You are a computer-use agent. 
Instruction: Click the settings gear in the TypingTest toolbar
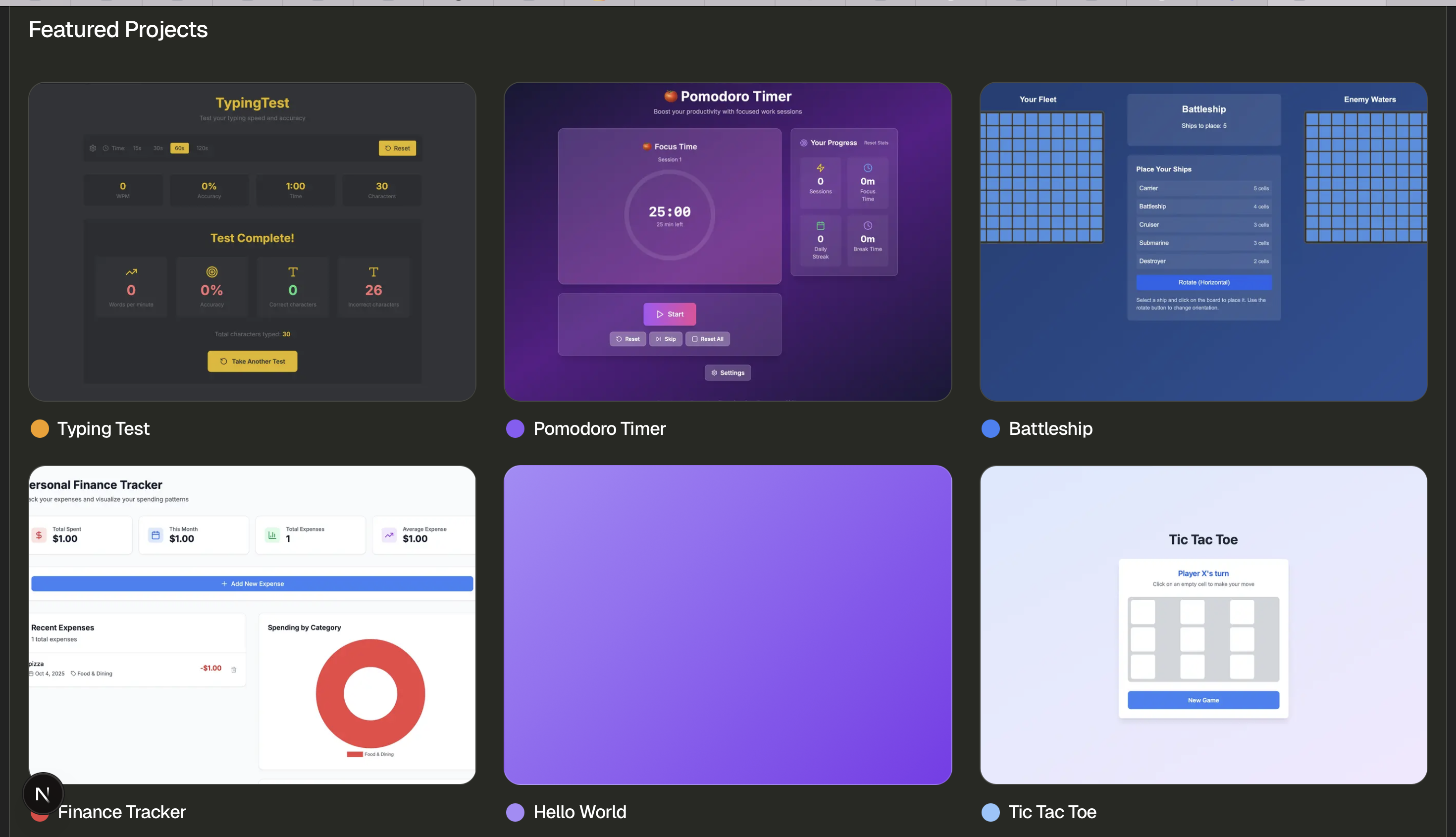pos(93,148)
